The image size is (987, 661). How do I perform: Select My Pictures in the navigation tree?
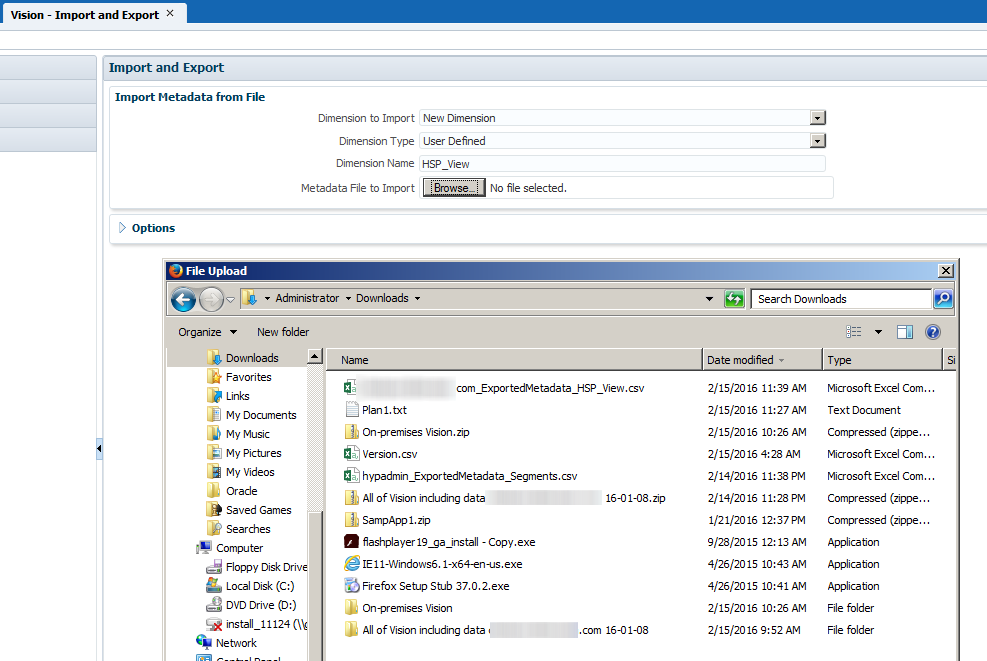pos(253,453)
